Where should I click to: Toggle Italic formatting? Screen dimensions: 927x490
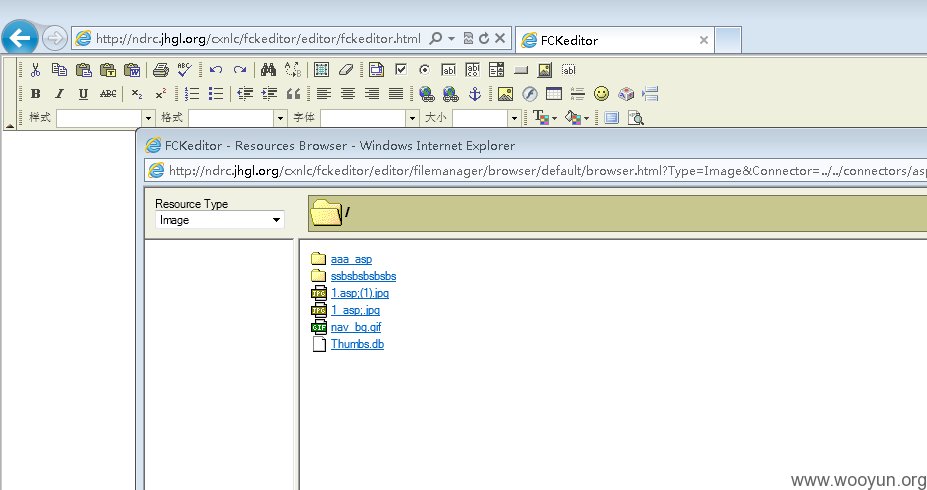[x=59, y=93]
